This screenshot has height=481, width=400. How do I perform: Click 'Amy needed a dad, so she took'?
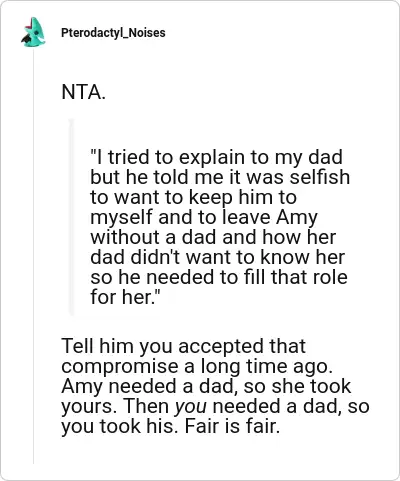tap(206, 386)
